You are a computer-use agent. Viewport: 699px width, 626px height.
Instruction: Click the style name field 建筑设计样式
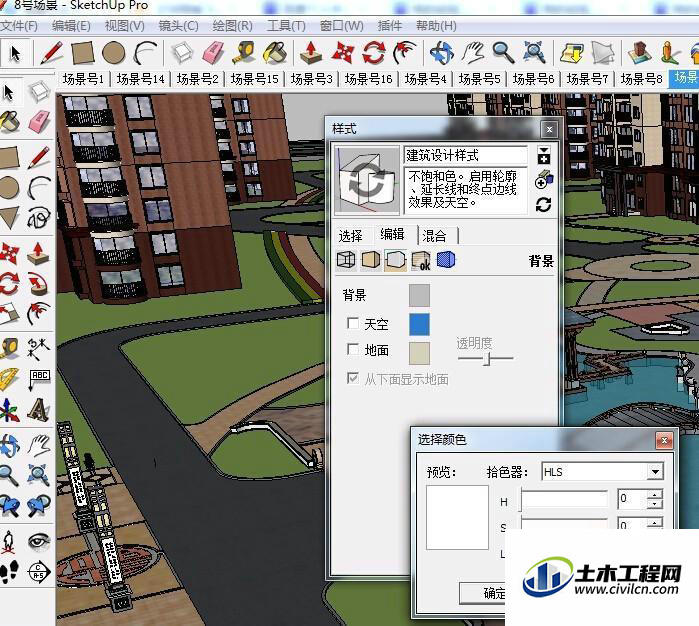[465, 155]
